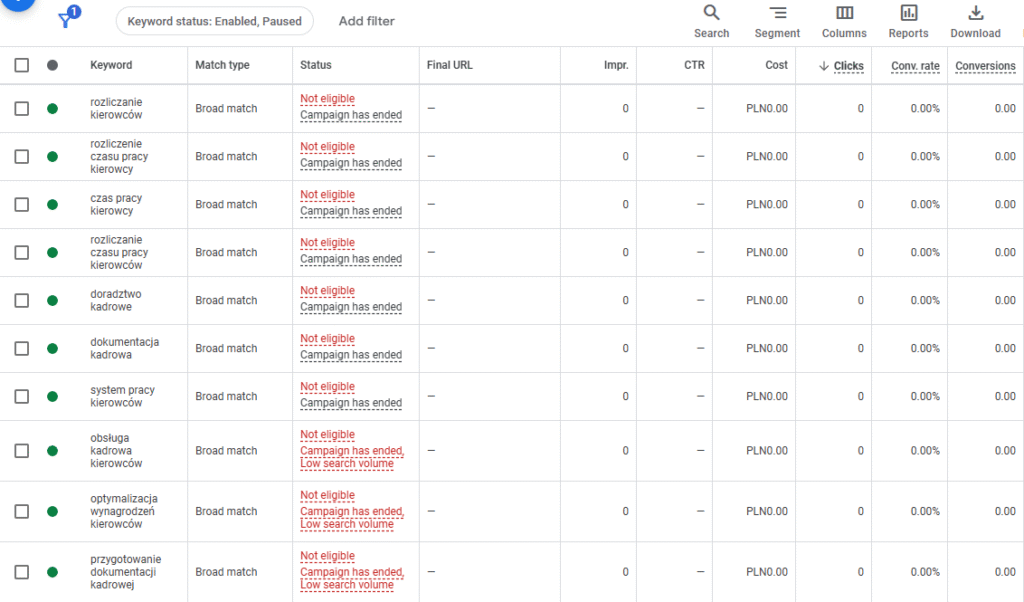This screenshot has height=602, width=1024.
Task: Open the Segment options
Action: 777,18
